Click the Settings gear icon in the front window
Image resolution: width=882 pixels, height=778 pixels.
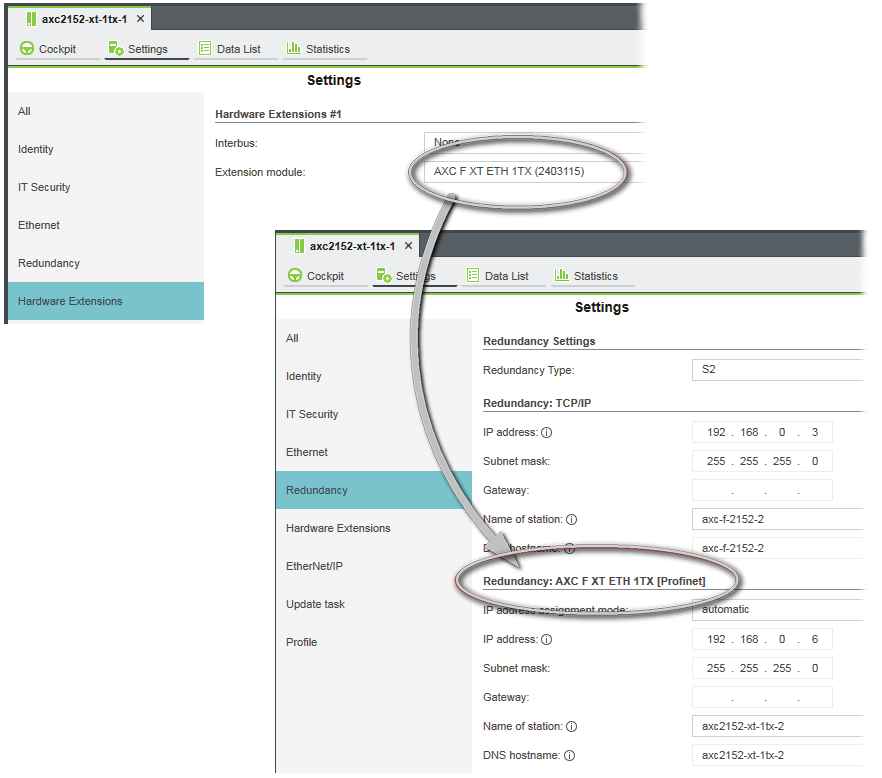[x=384, y=275]
